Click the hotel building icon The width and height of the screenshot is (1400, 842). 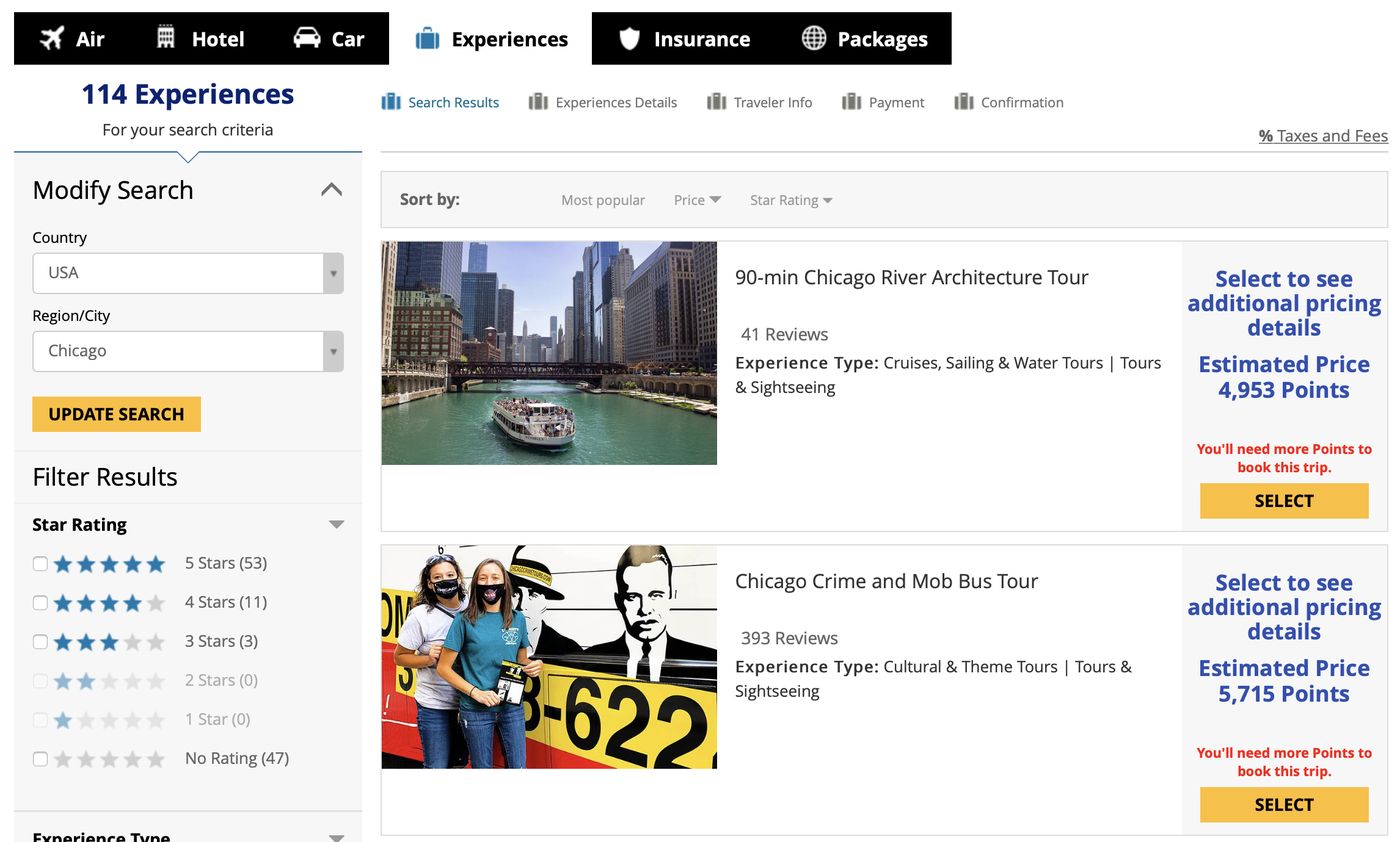[166, 38]
